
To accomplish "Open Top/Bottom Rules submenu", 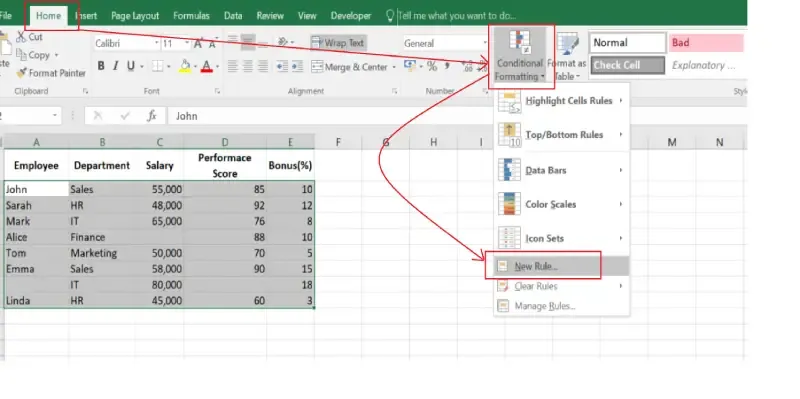I will pyautogui.click(x=561, y=135).
